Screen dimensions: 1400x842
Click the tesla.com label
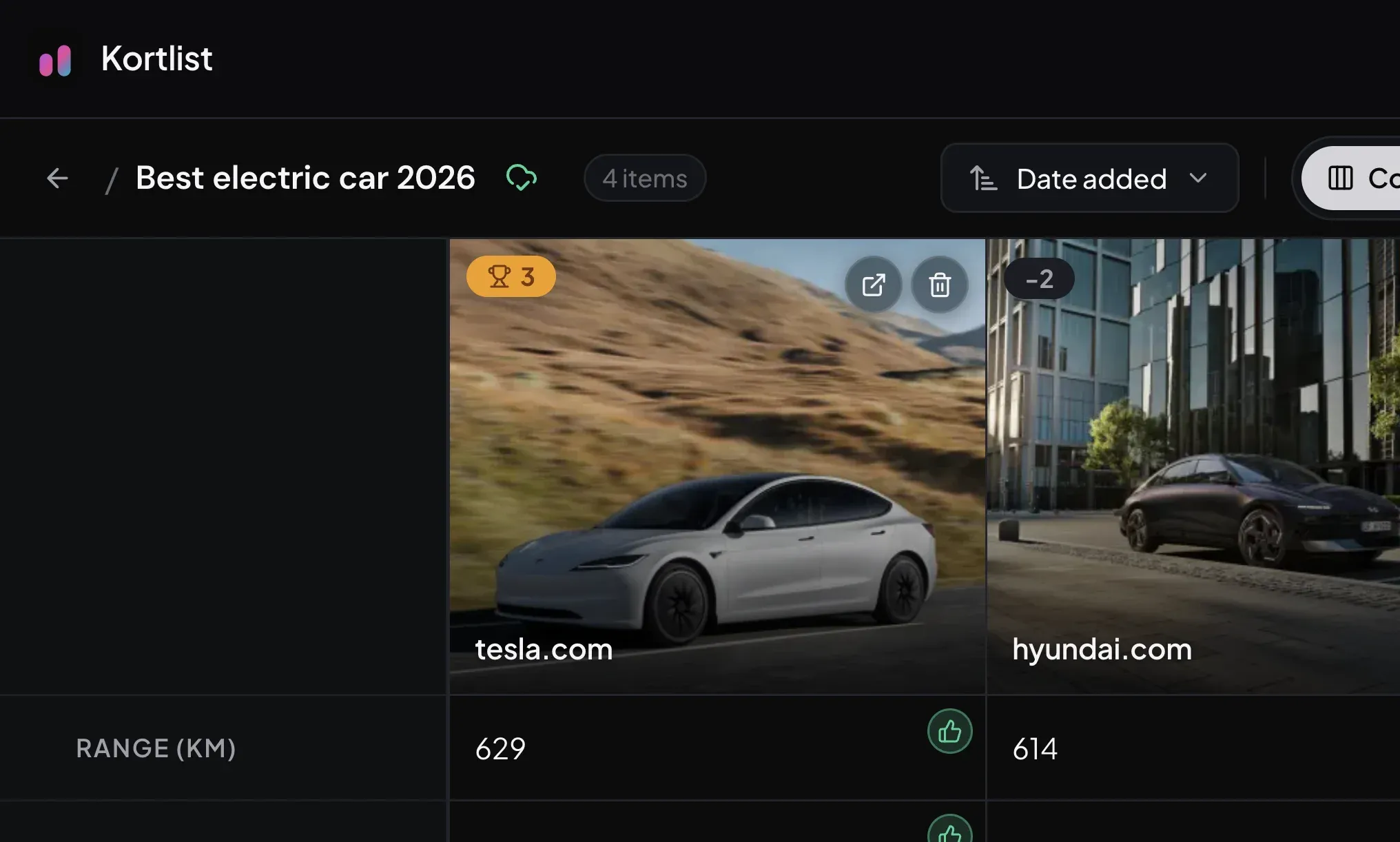click(x=544, y=649)
